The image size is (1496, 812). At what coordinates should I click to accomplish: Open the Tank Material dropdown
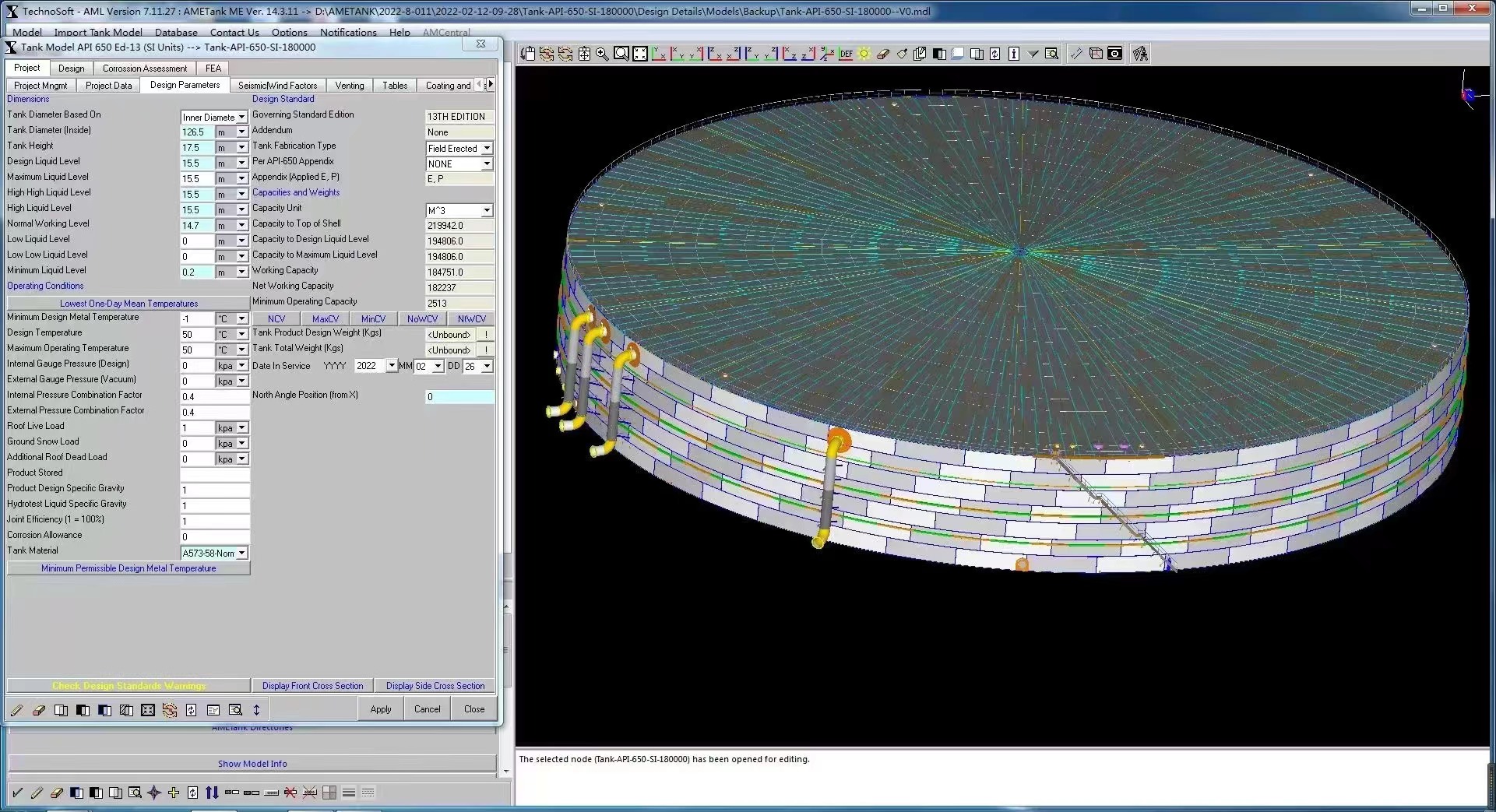click(242, 553)
